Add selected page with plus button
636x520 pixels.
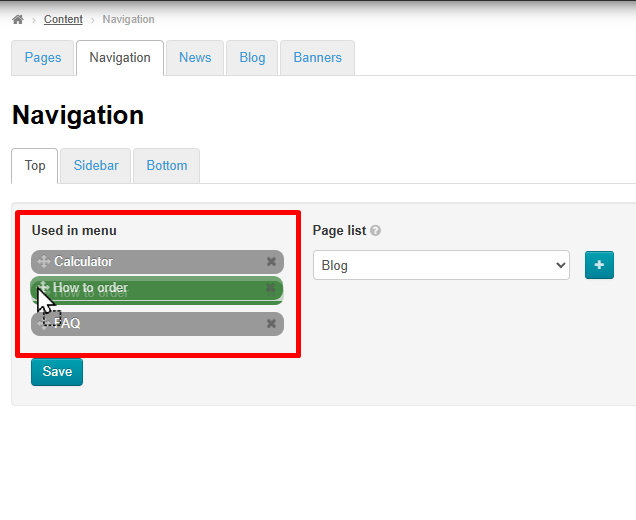tap(599, 265)
